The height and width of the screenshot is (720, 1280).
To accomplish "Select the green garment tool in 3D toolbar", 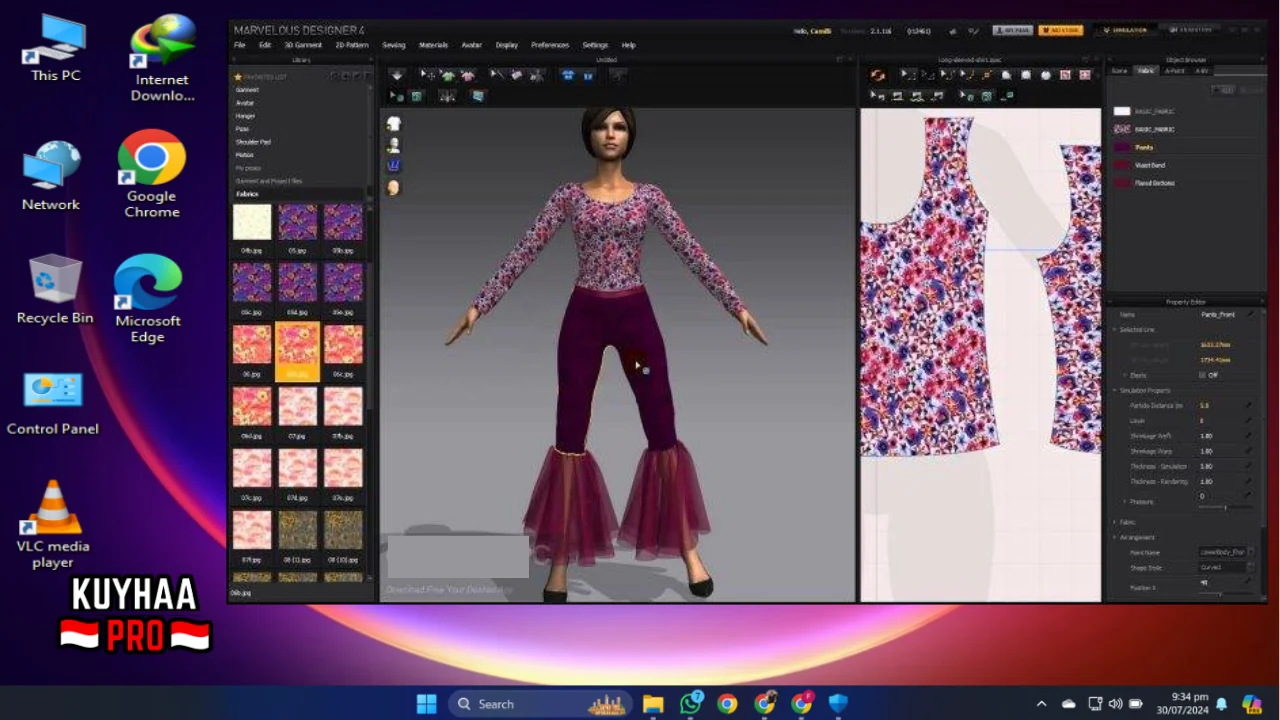I will (x=447, y=75).
